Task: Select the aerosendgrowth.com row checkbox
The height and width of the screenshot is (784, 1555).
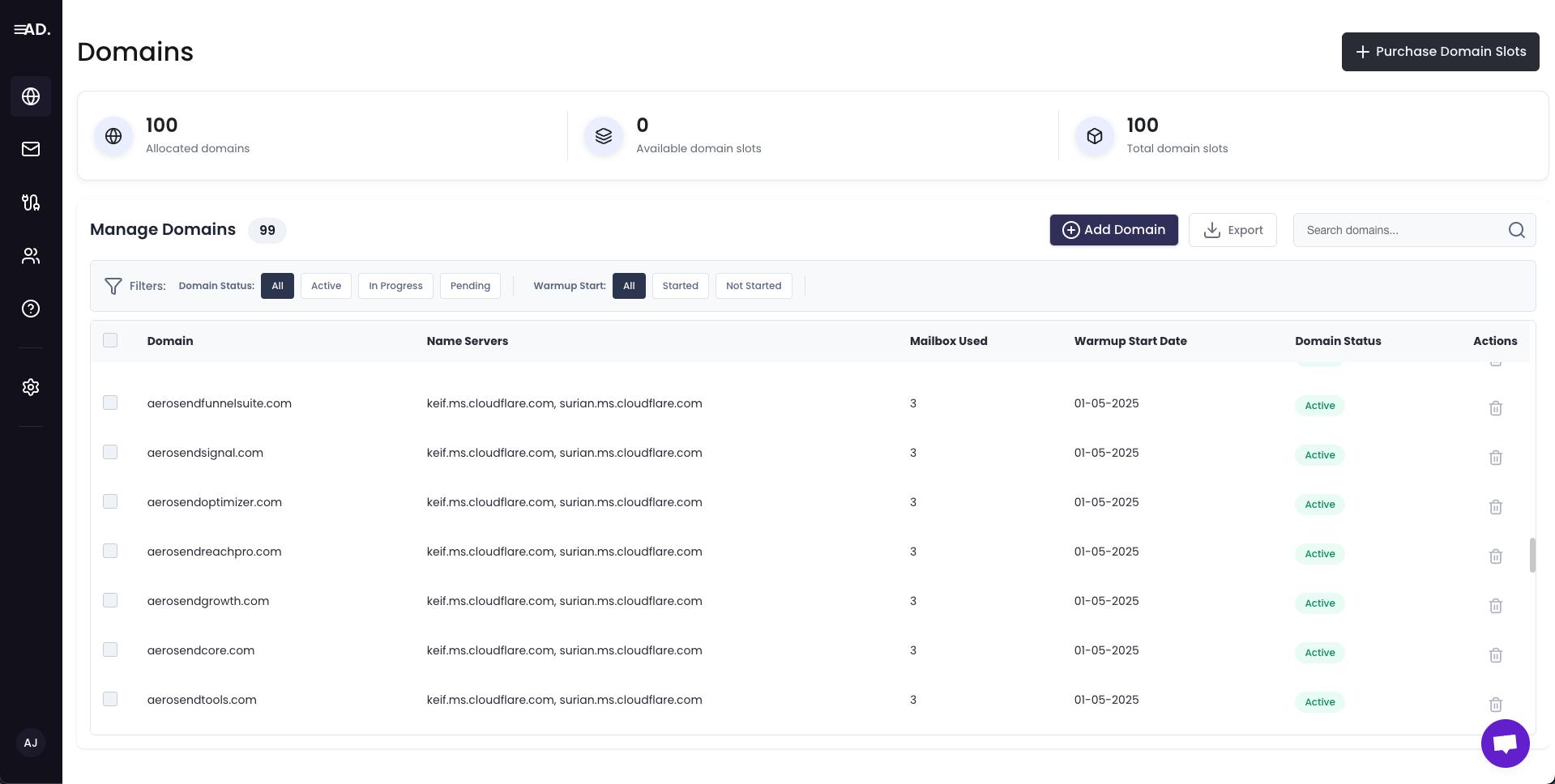Action: pos(110,601)
